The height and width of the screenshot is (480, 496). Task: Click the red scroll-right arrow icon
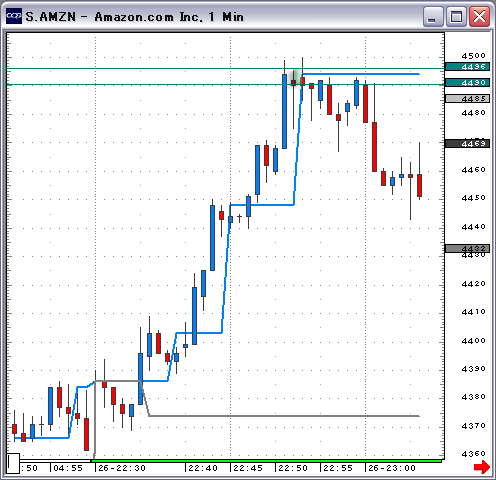pos(482,467)
